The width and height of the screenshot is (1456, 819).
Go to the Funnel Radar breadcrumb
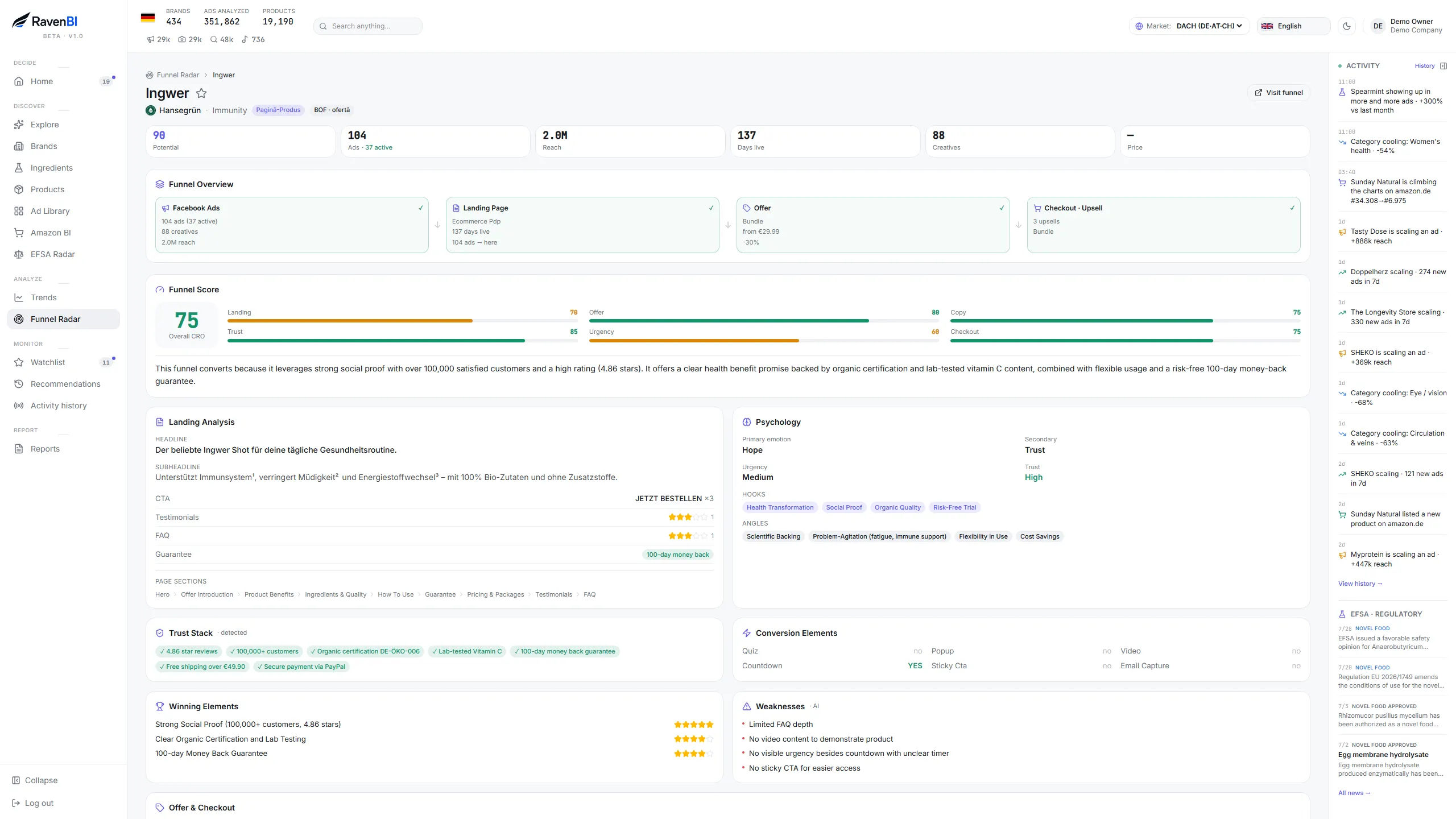tap(178, 75)
